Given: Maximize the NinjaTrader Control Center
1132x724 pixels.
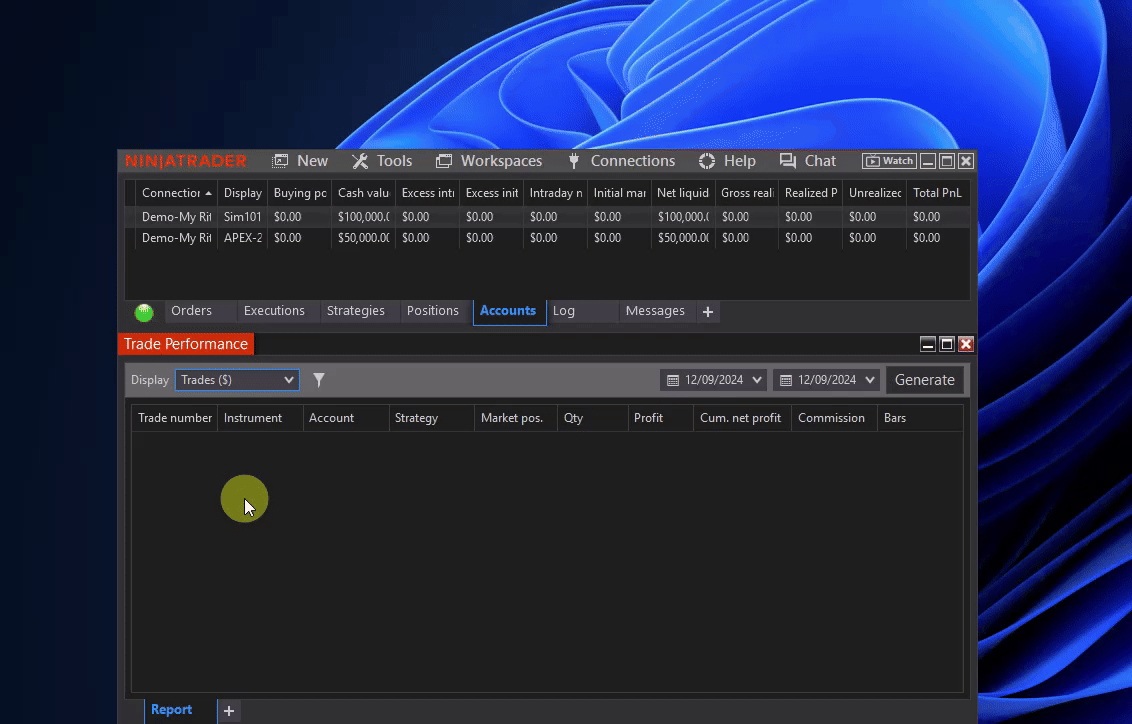Looking at the screenshot, I should (x=946, y=161).
